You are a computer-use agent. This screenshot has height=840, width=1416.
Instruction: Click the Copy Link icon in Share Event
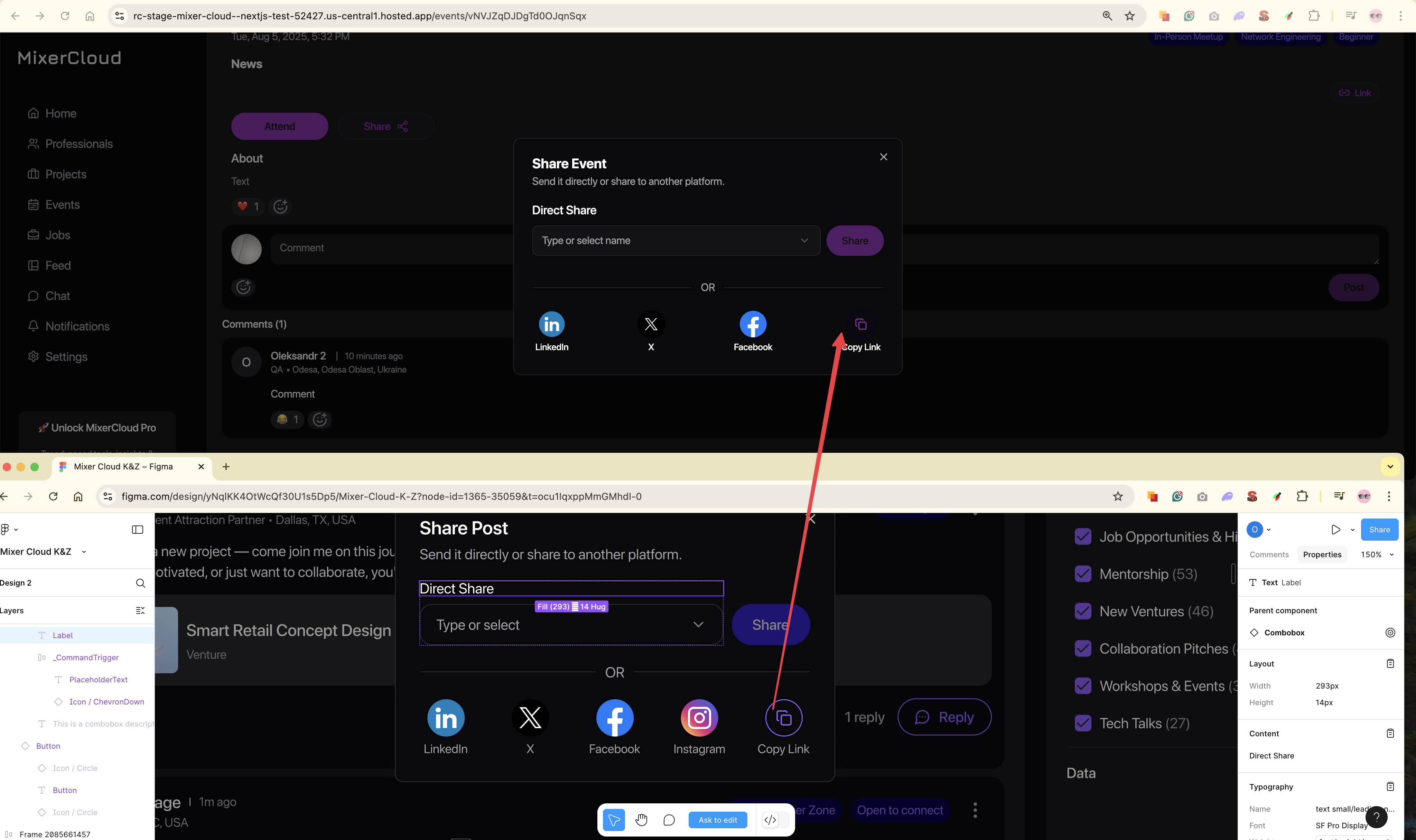(x=861, y=324)
